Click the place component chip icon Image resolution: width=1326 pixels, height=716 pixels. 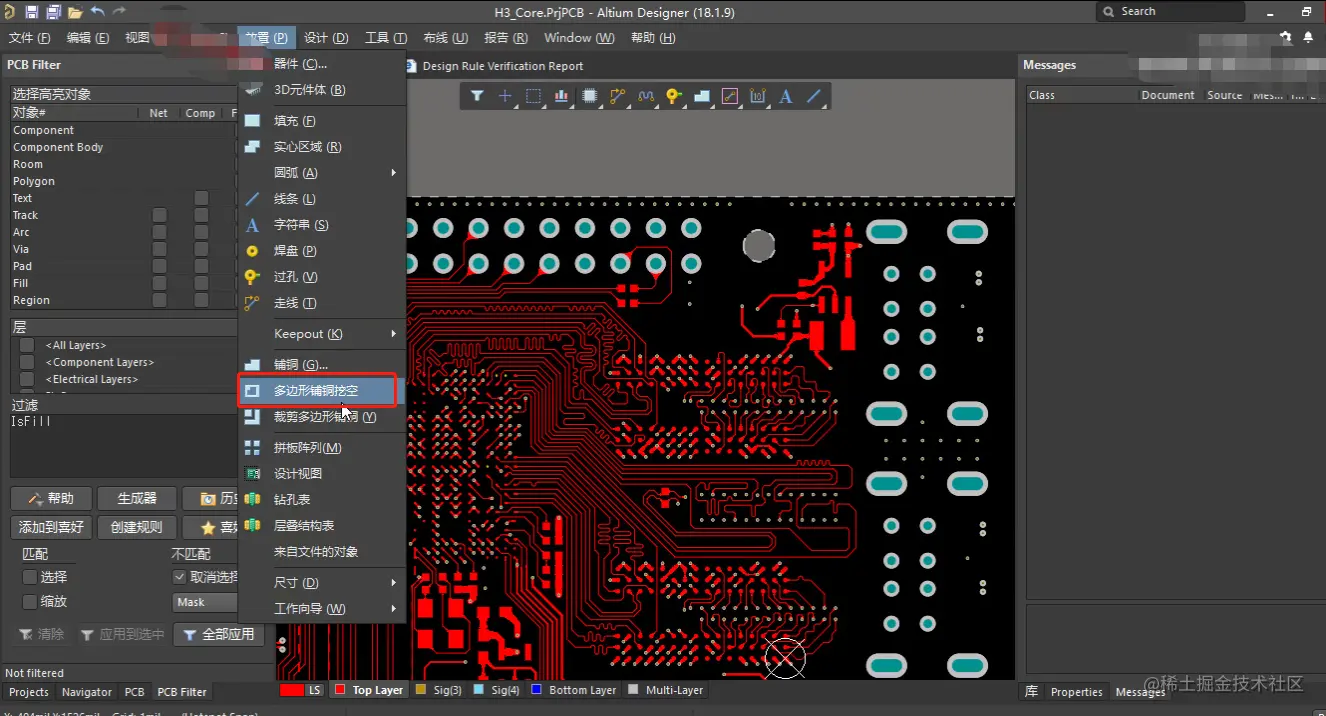click(x=590, y=96)
